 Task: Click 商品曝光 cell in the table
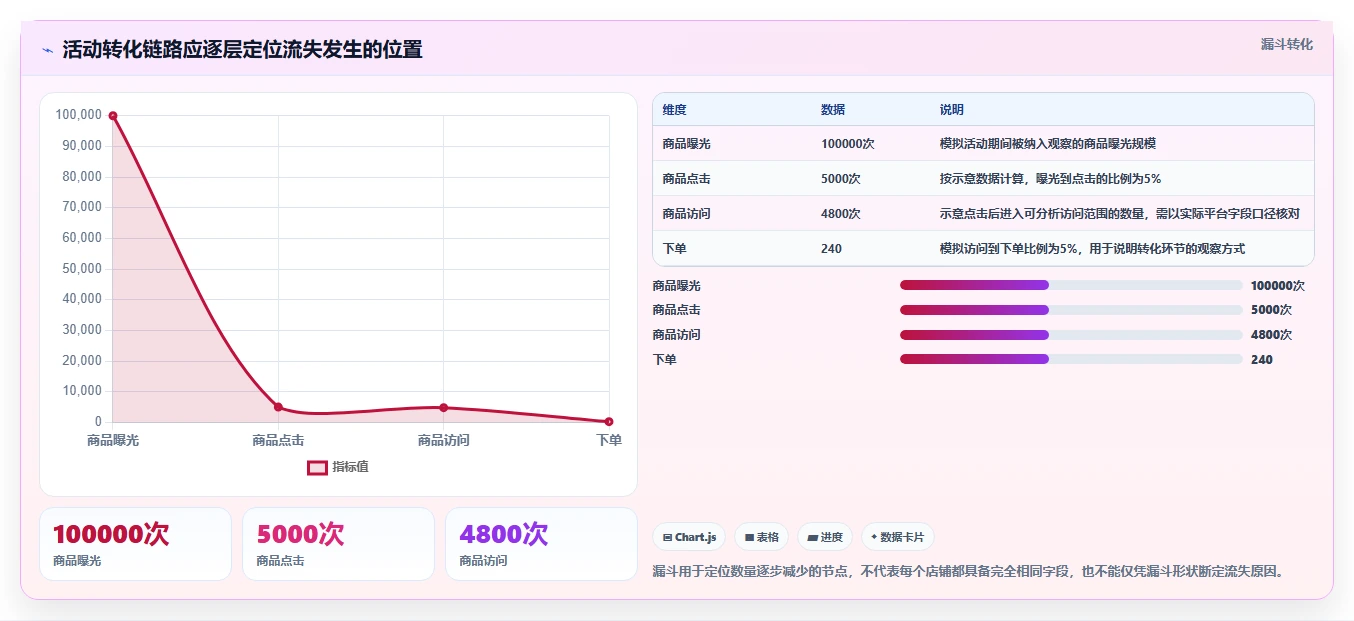coord(686,144)
